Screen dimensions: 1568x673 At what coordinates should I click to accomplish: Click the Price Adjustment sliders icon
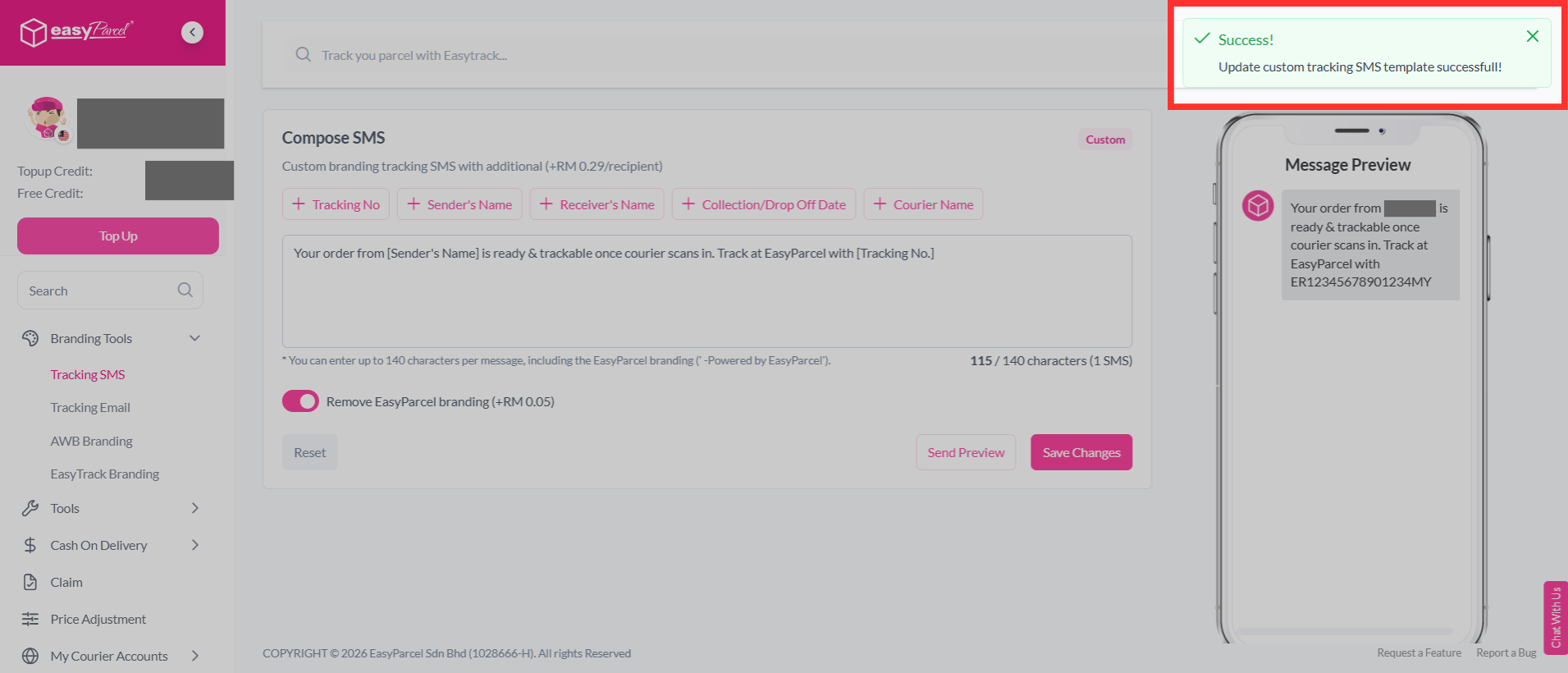pos(30,619)
